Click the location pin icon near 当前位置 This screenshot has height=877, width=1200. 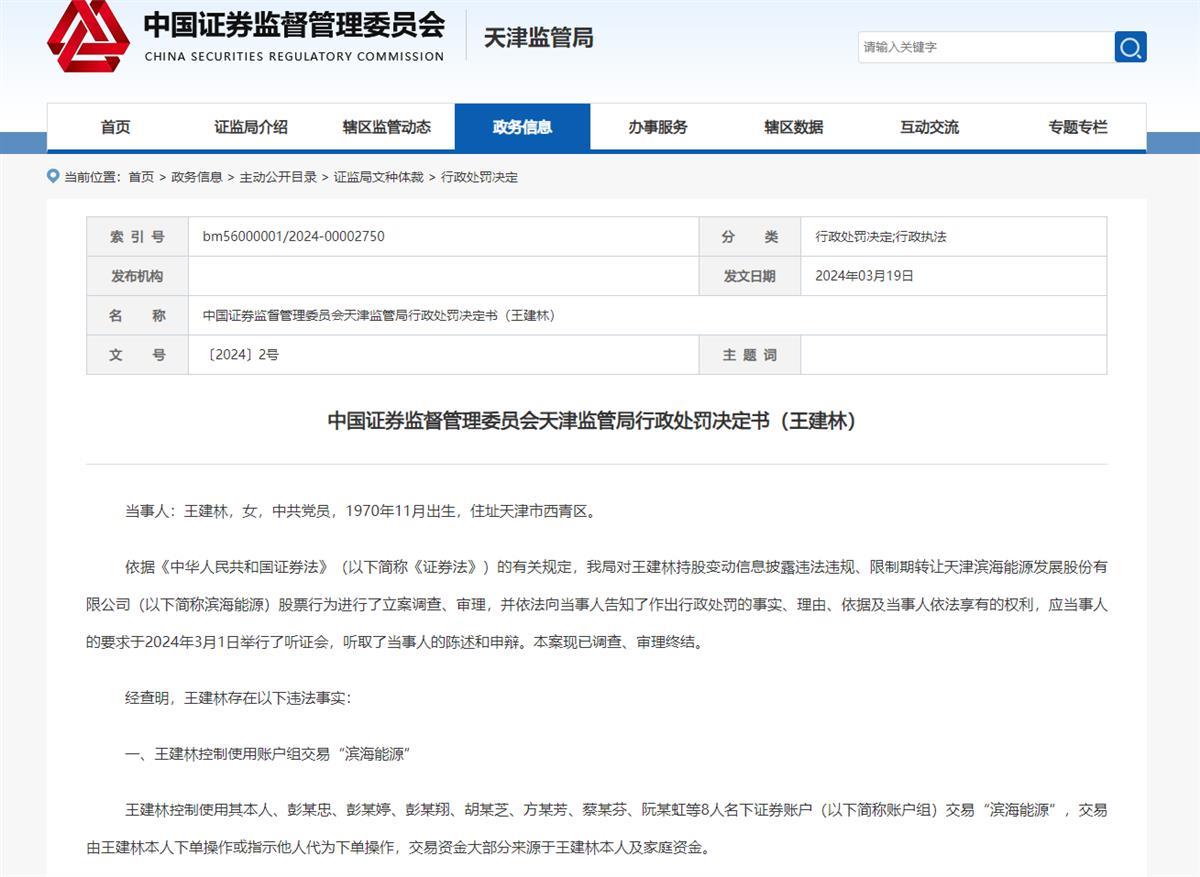click(53, 176)
